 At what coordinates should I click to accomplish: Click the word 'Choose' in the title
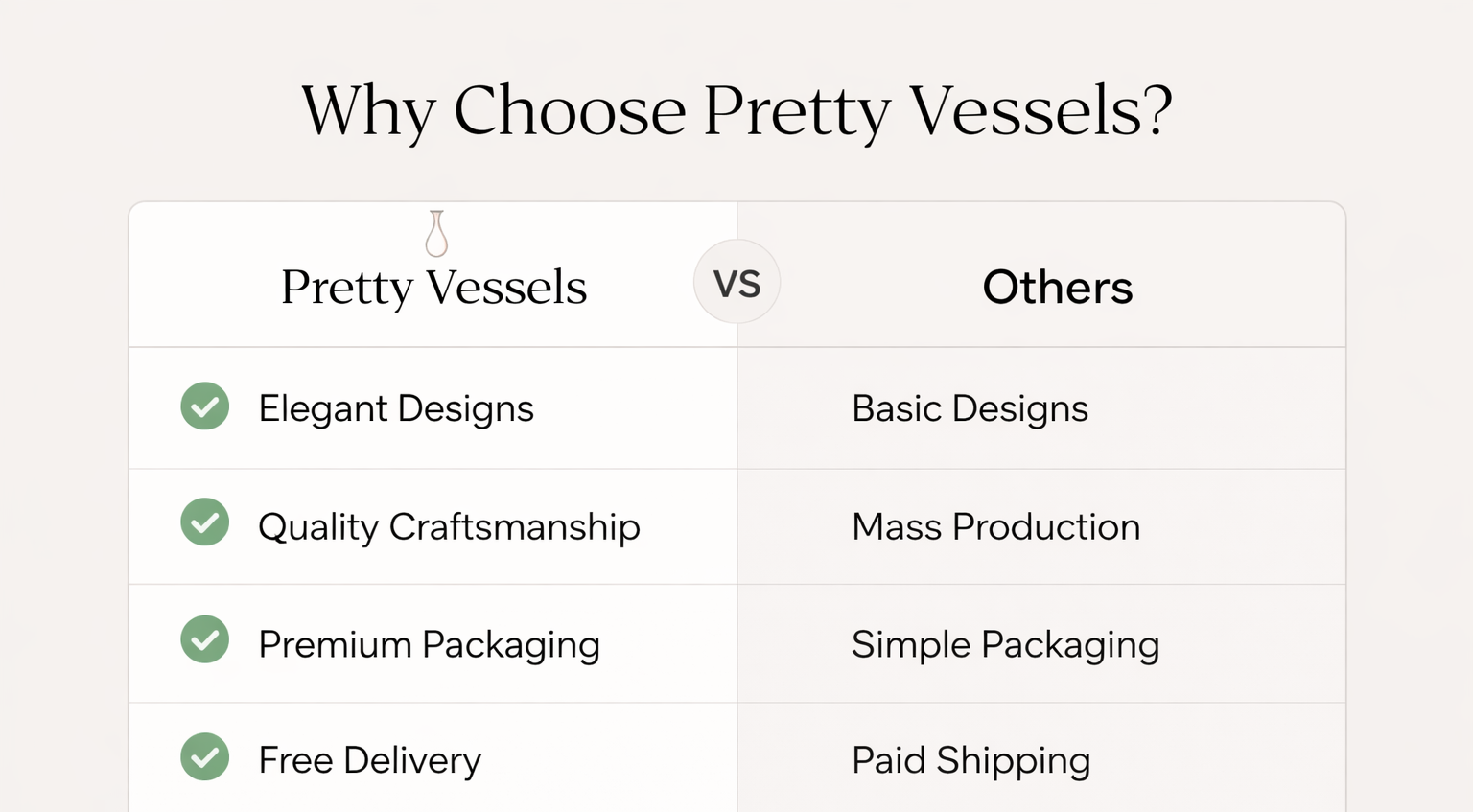pos(570,111)
